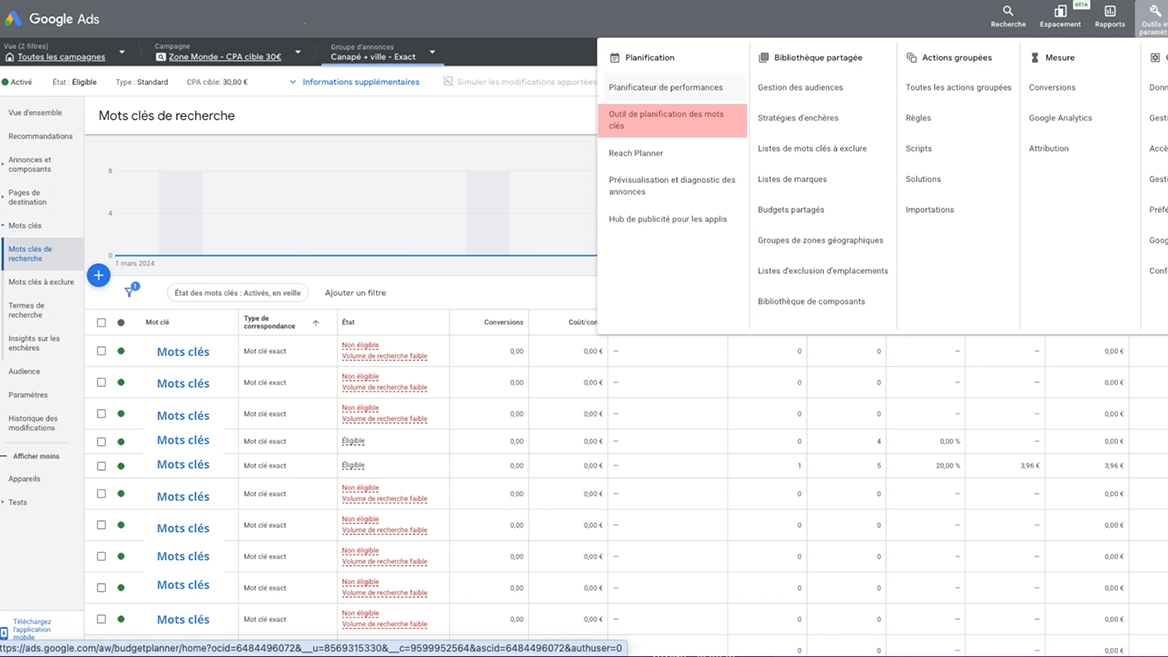The height and width of the screenshot is (657, 1168).
Task: Click the État des mots clés filter chip
Action: [238, 293]
